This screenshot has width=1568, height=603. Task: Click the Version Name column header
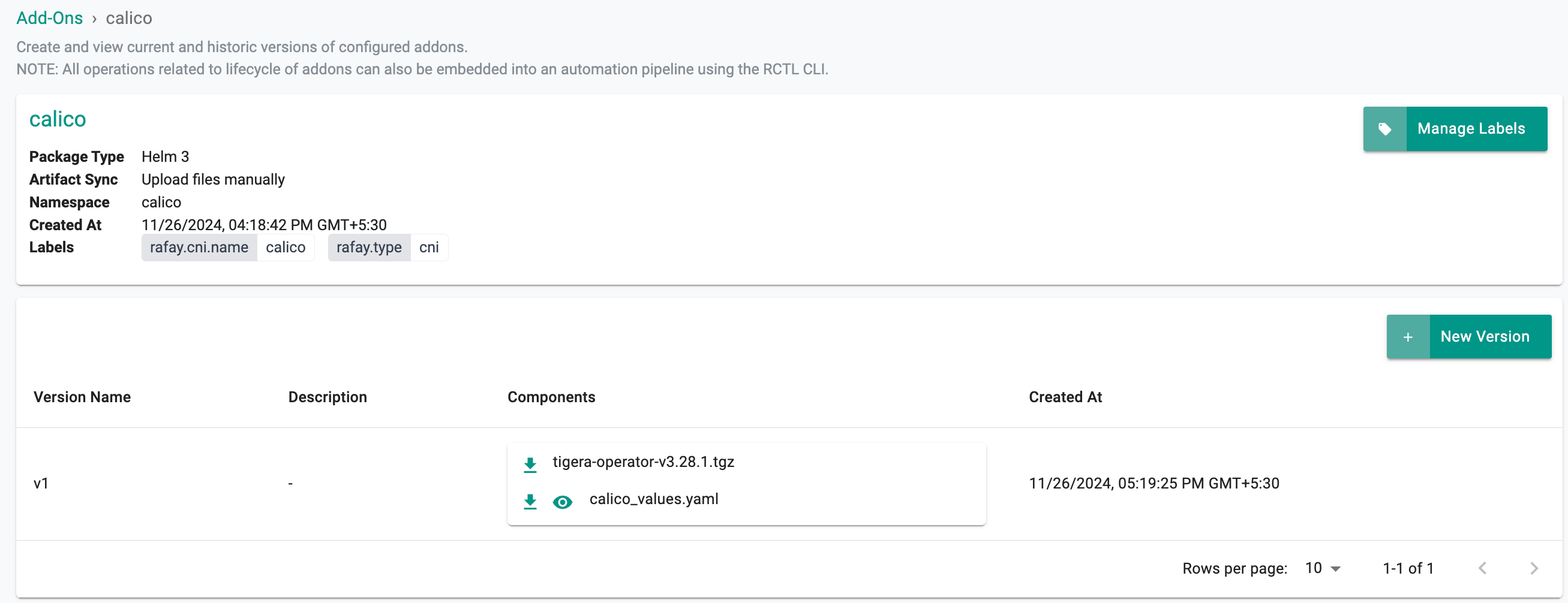(x=82, y=397)
